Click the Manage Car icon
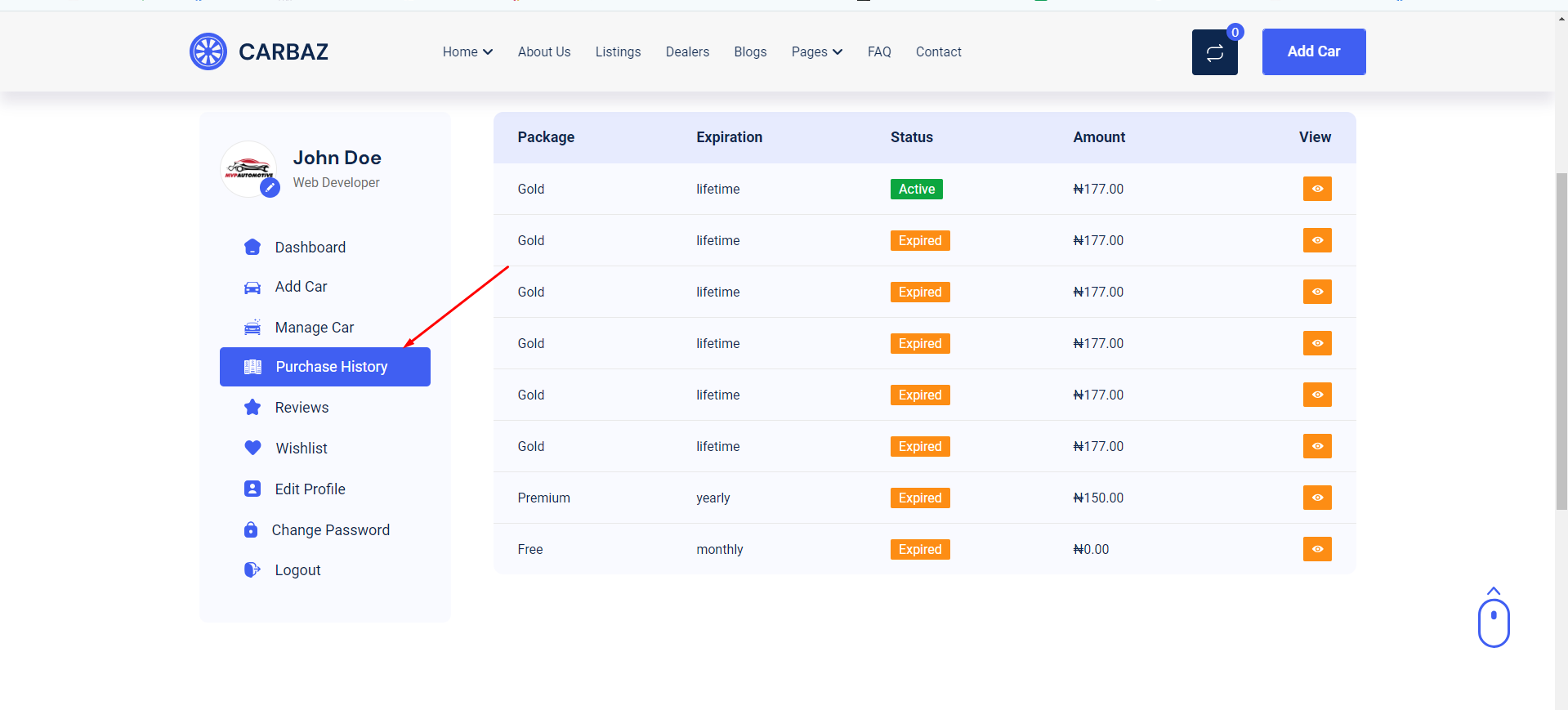Image resolution: width=1568 pixels, height=710 pixels. click(x=252, y=328)
